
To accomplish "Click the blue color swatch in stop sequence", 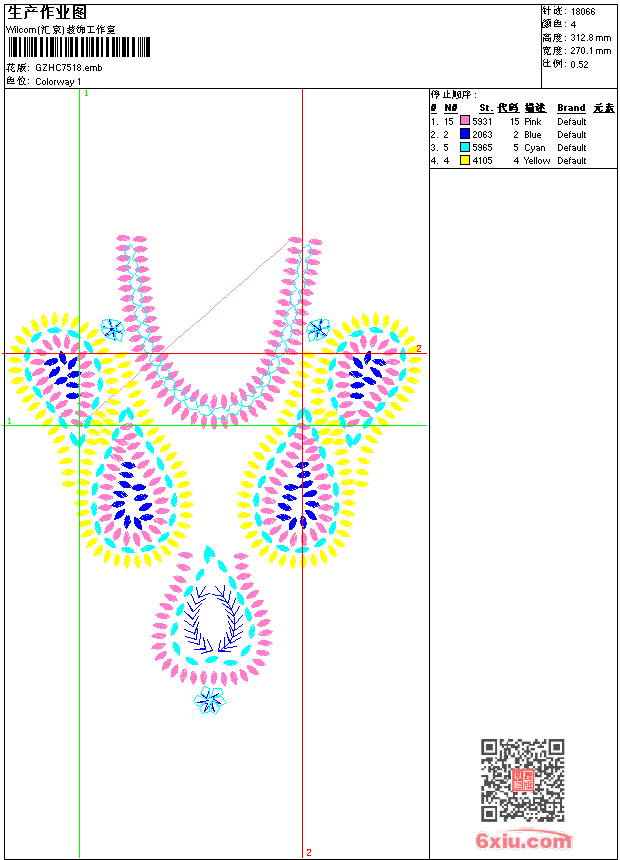I will (465, 134).
